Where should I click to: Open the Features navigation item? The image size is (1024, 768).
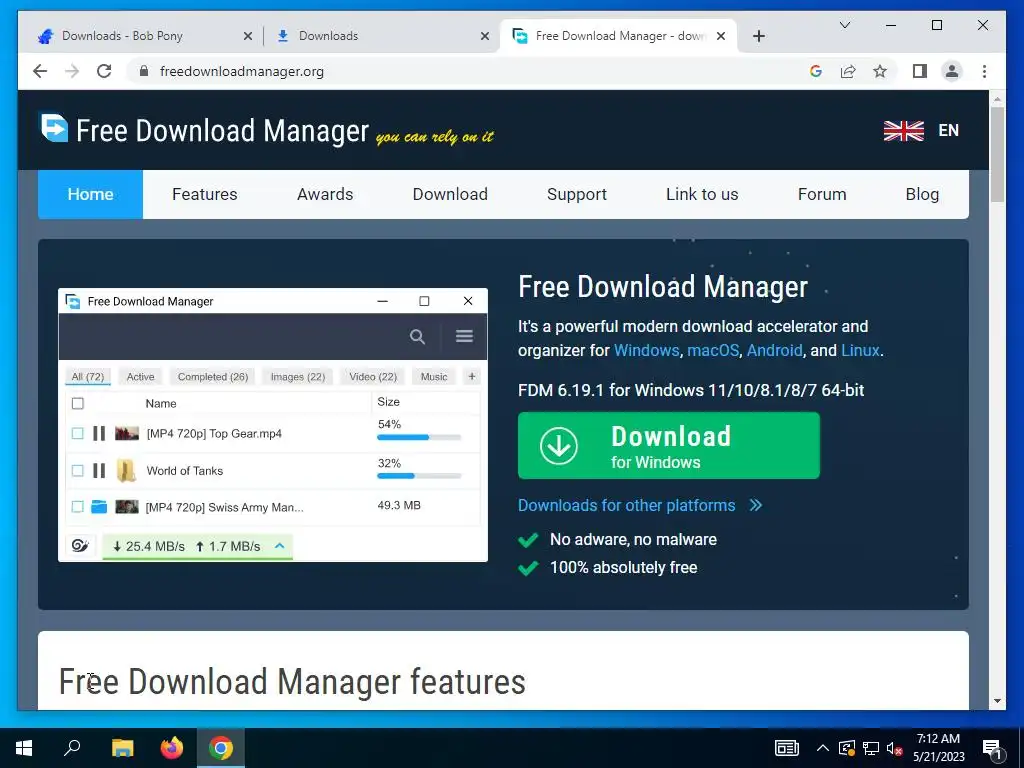[x=204, y=195]
